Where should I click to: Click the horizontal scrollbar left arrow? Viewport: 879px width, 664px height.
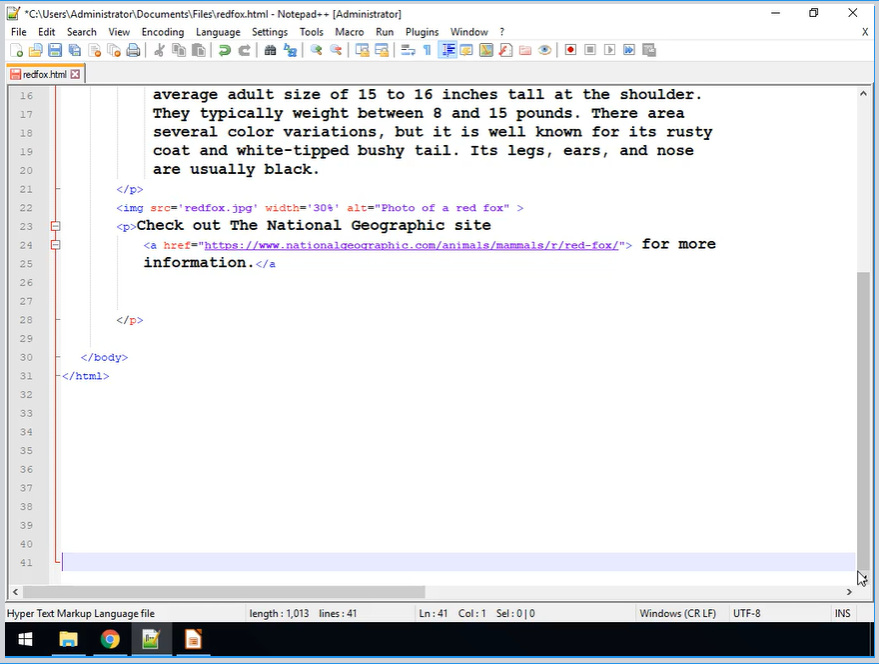coord(15,592)
